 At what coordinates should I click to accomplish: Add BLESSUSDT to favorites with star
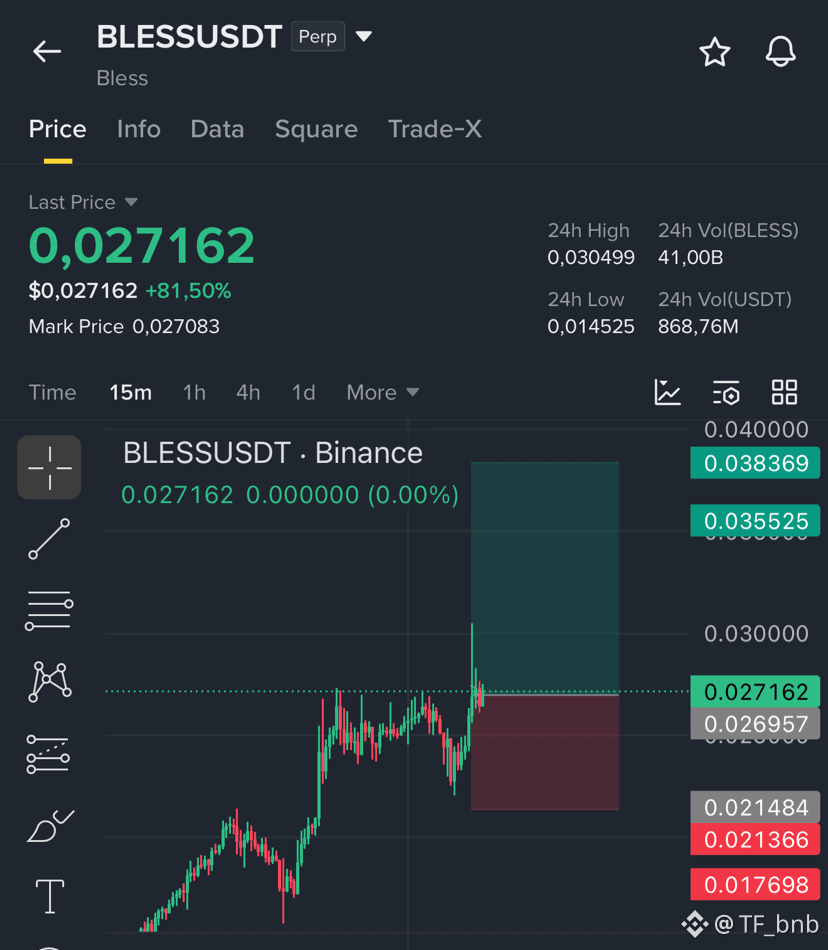tap(715, 51)
